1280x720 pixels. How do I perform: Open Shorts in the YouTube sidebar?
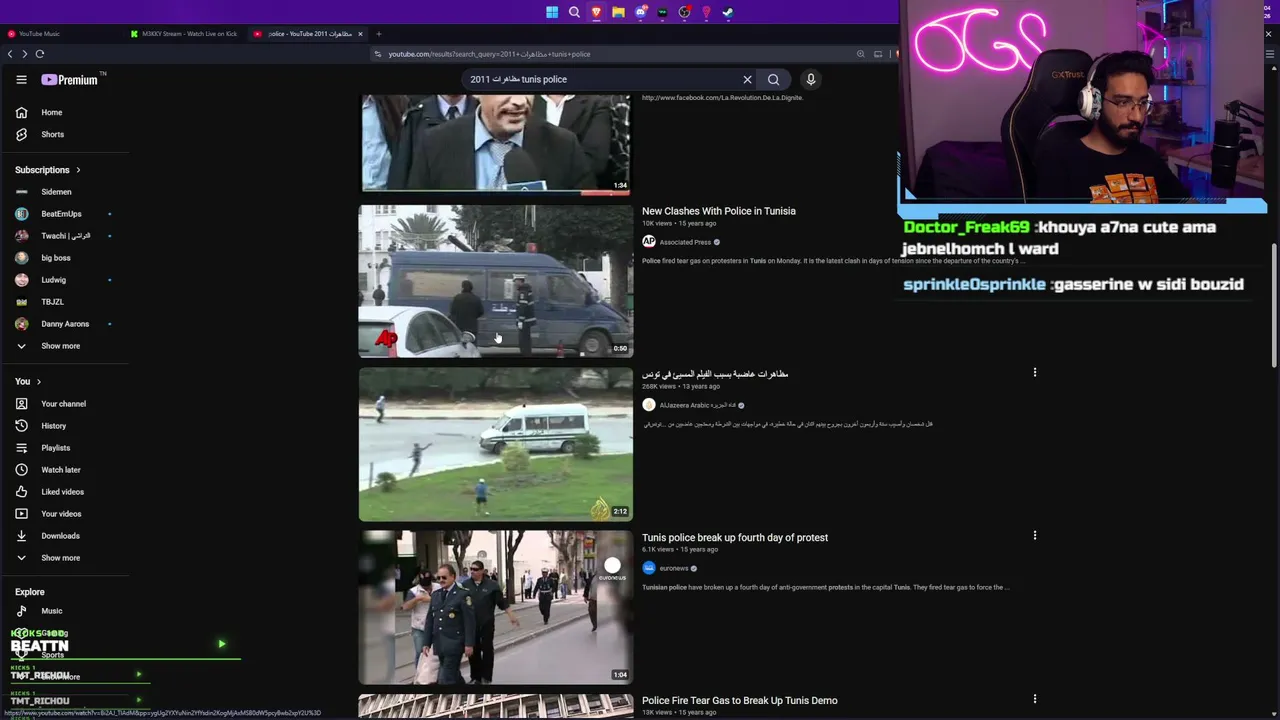52,135
